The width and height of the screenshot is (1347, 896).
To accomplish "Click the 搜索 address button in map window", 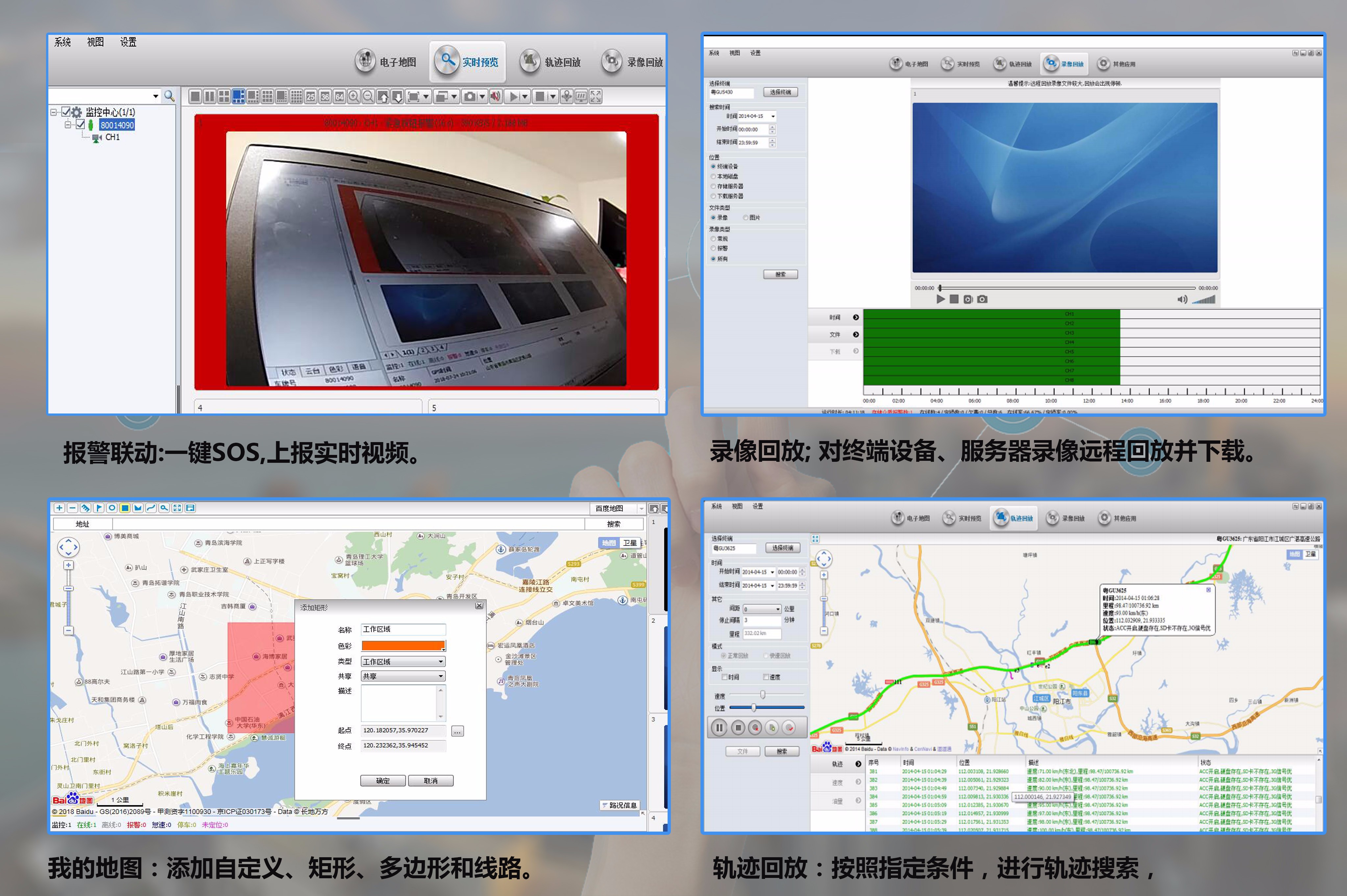I will point(614,524).
